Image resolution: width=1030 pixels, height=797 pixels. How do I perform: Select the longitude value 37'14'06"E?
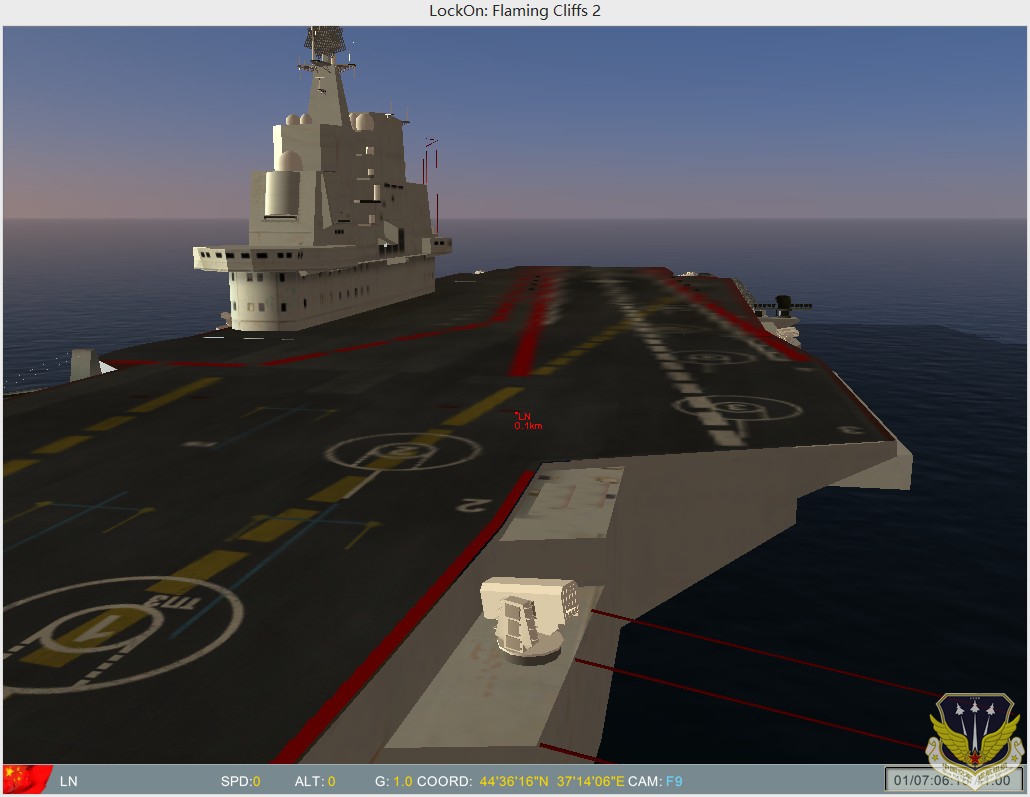591,781
